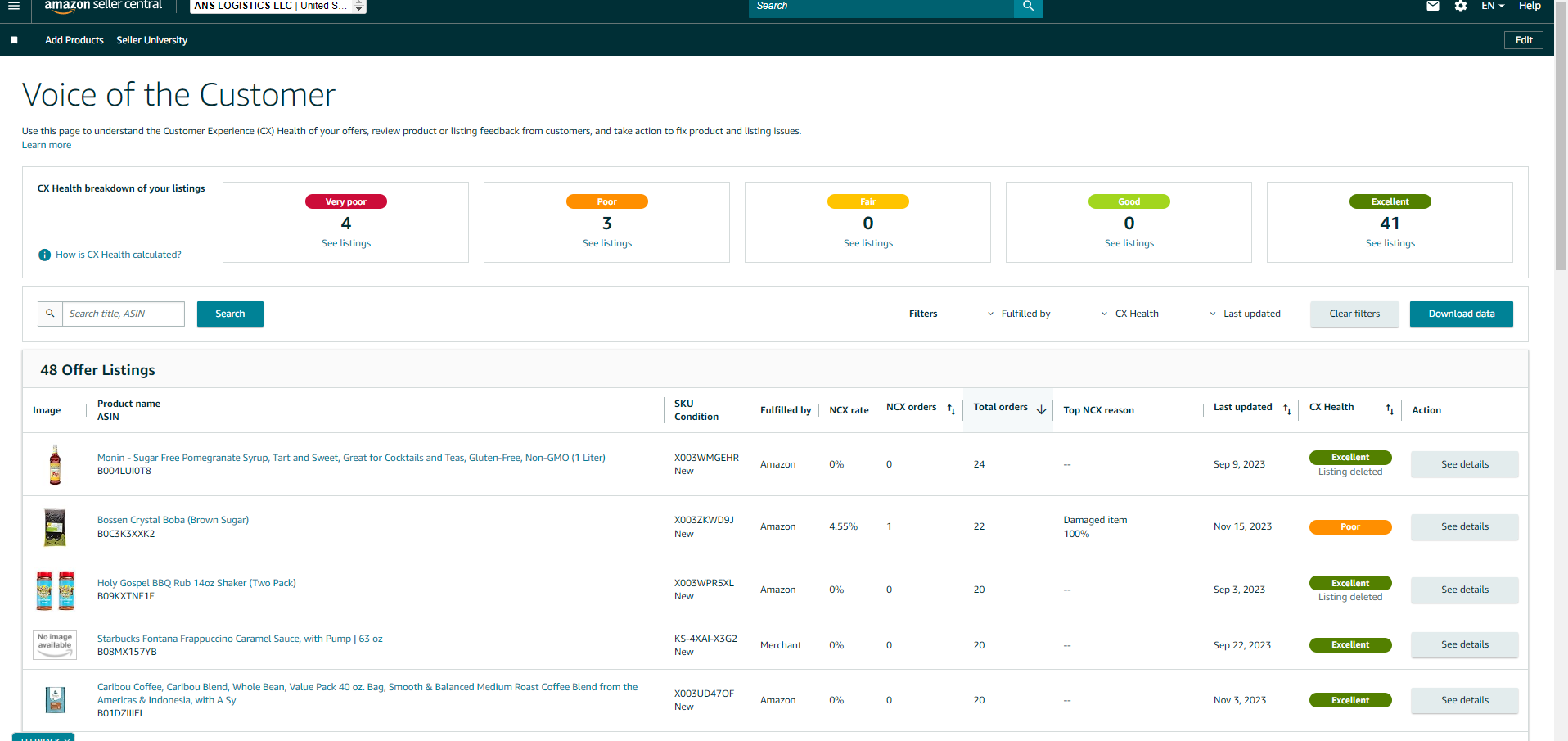Screen dimensions: 1568x741
Task: Expand the Last updated filter
Action: pyautogui.click(x=1246, y=314)
